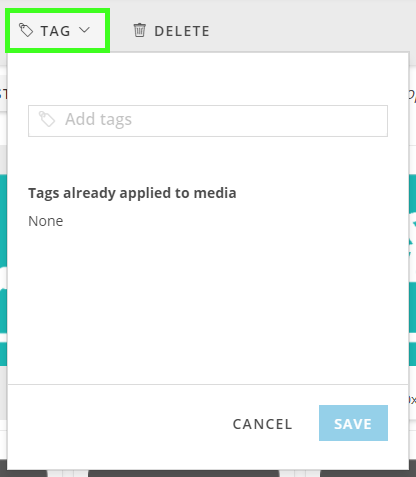
Task: Click the 'None' applied tags text
Action: tap(46, 221)
